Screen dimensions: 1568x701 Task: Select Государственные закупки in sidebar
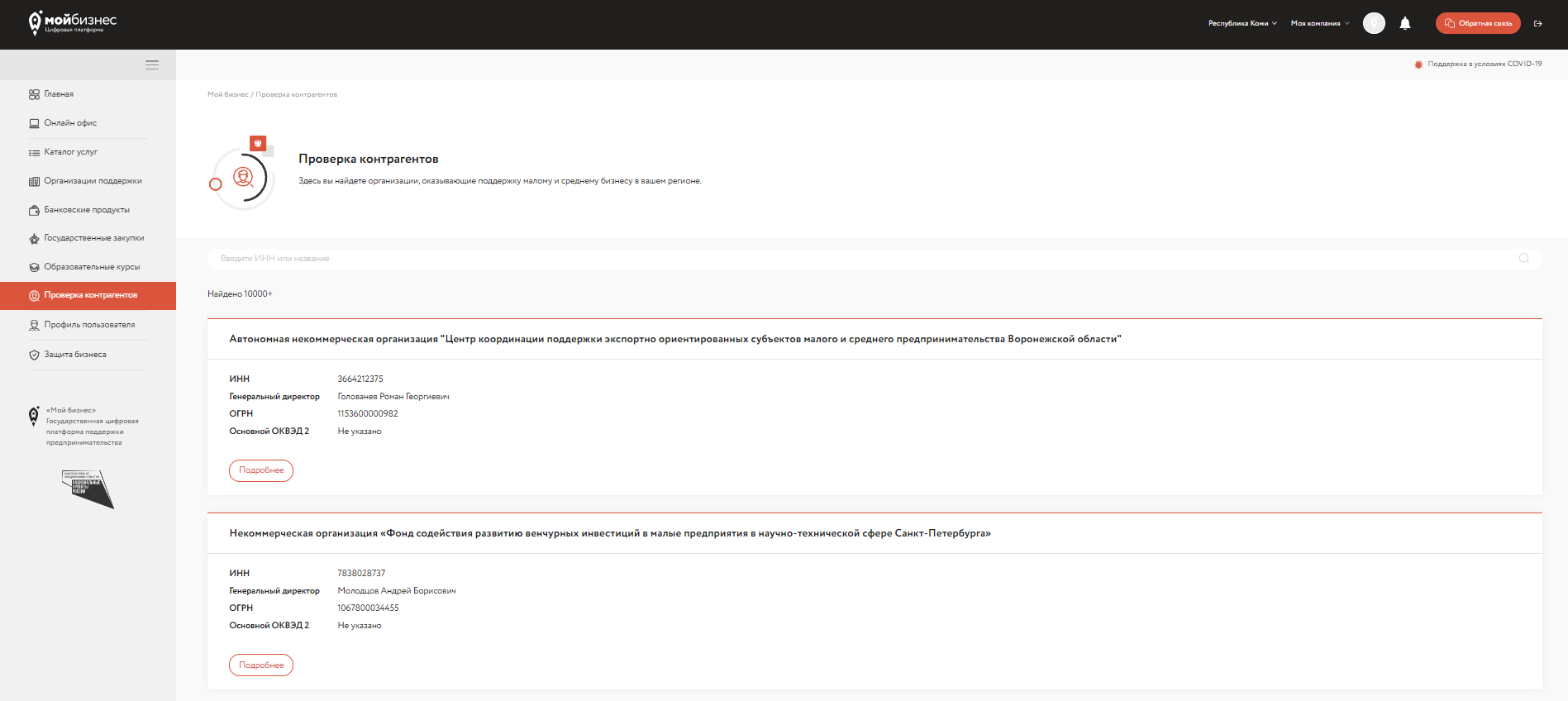[93, 238]
